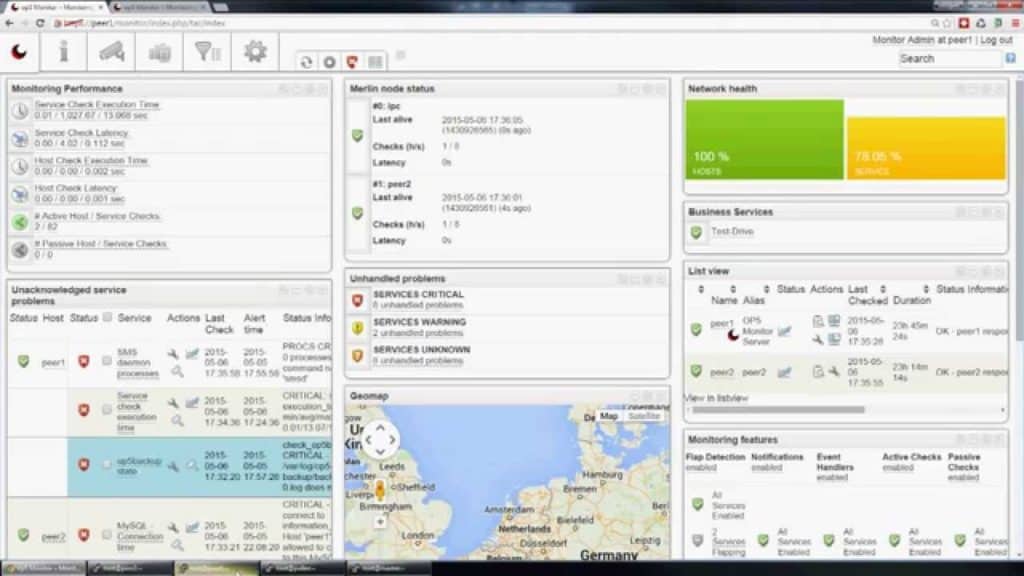Sort List view by Name arrow
Image resolution: width=1024 pixels, height=576 pixels.
click(x=733, y=289)
